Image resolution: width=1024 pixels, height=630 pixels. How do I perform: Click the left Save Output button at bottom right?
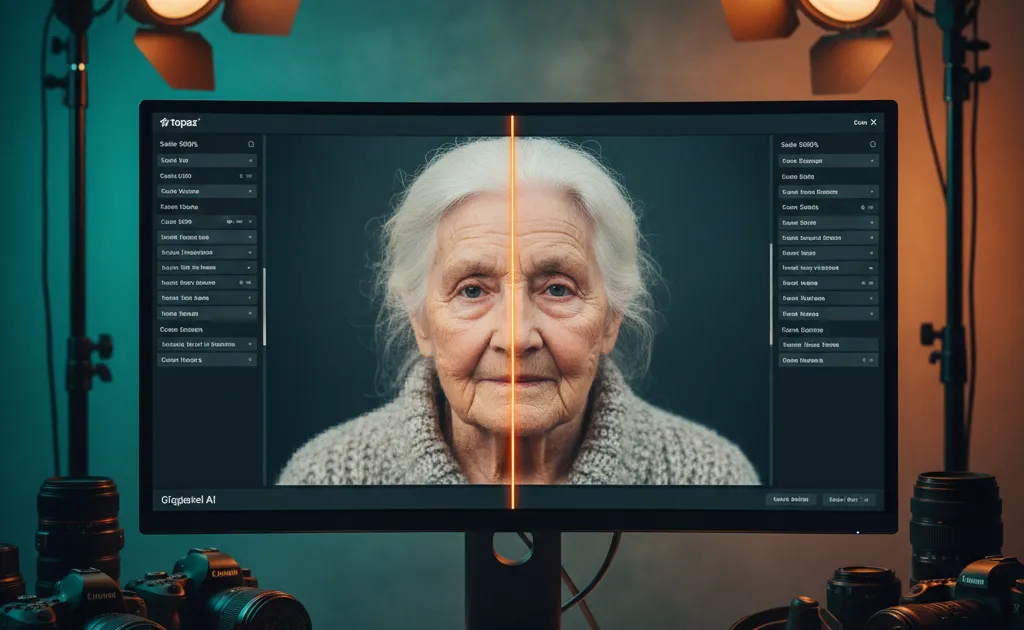point(790,499)
